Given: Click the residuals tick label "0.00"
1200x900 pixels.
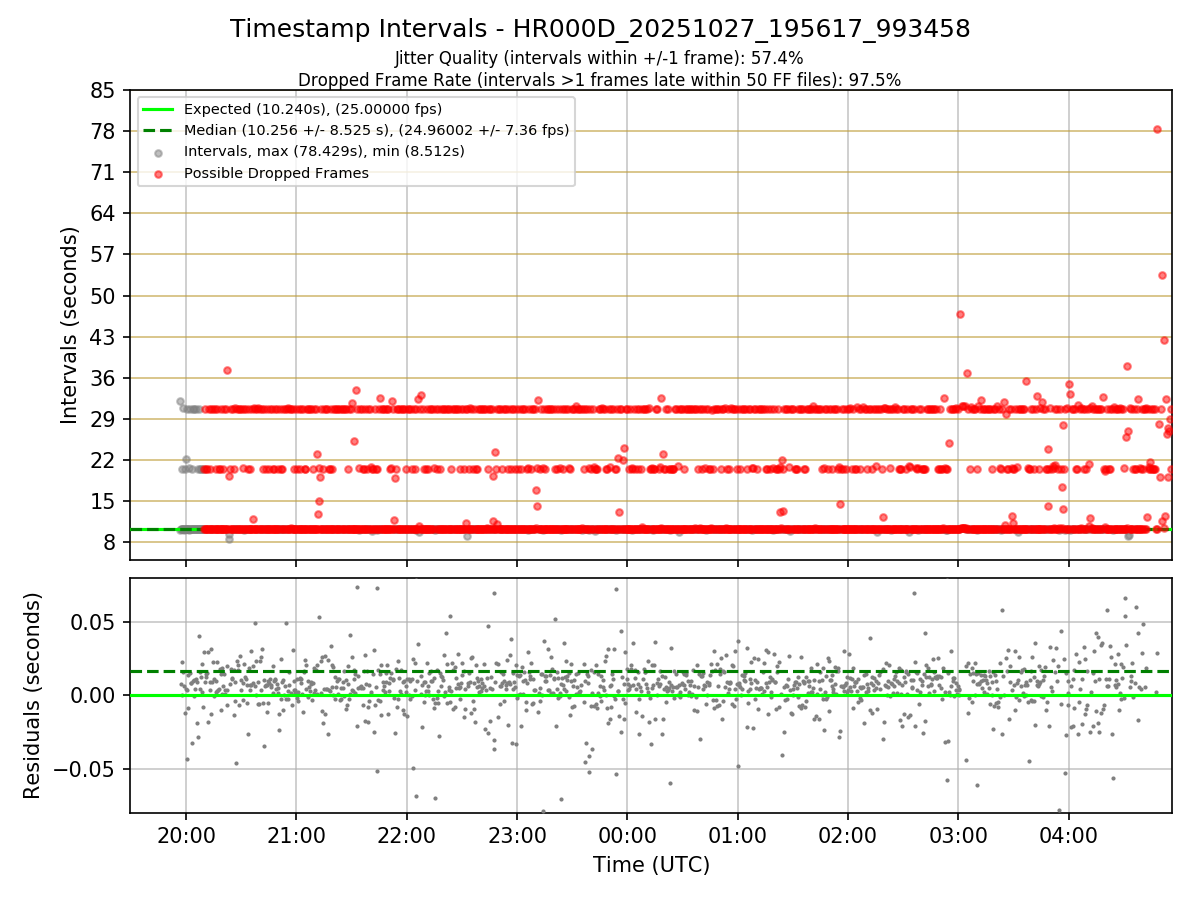Looking at the screenshot, I should 94,695.
